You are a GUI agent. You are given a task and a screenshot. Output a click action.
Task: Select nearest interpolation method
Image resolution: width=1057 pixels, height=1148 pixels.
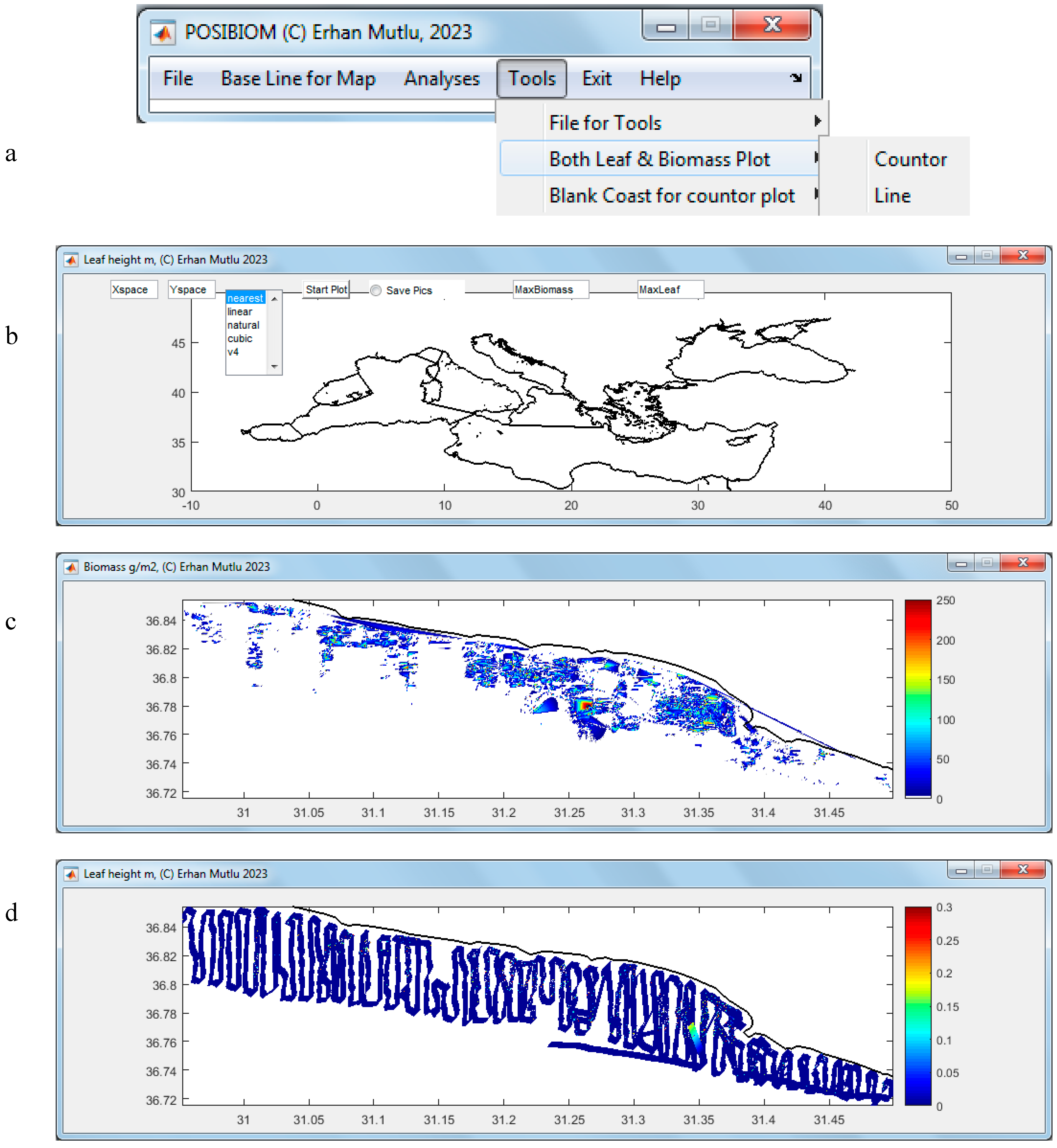point(246,298)
